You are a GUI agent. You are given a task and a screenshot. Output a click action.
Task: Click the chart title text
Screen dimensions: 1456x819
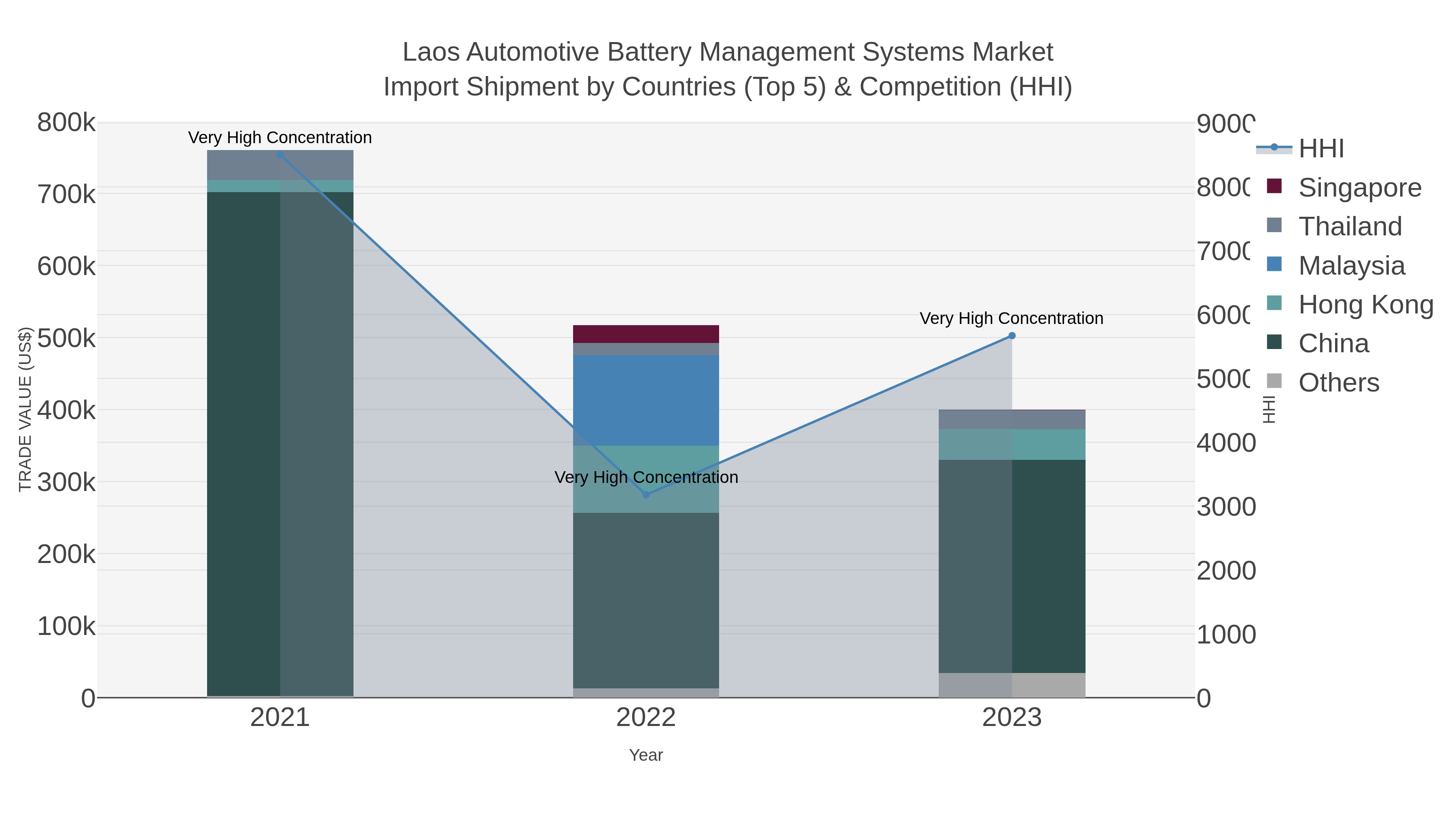728,70
